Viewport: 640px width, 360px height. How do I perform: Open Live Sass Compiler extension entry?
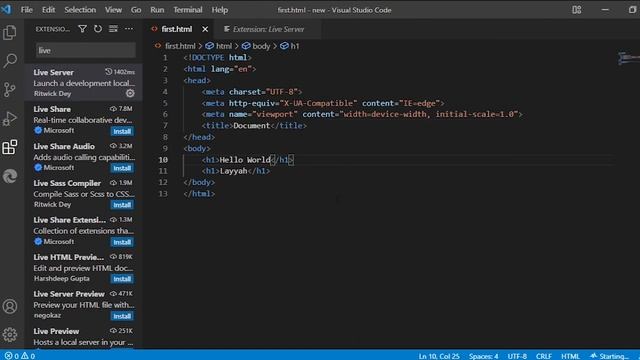(84, 193)
